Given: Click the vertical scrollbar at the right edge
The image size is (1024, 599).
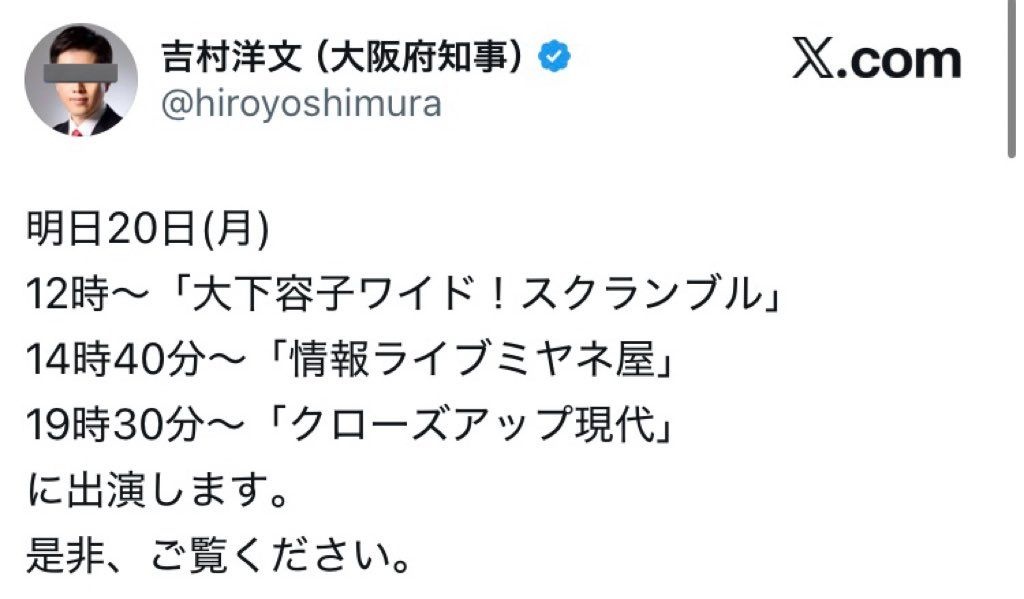Looking at the screenshot, I should pos(1011,80).
